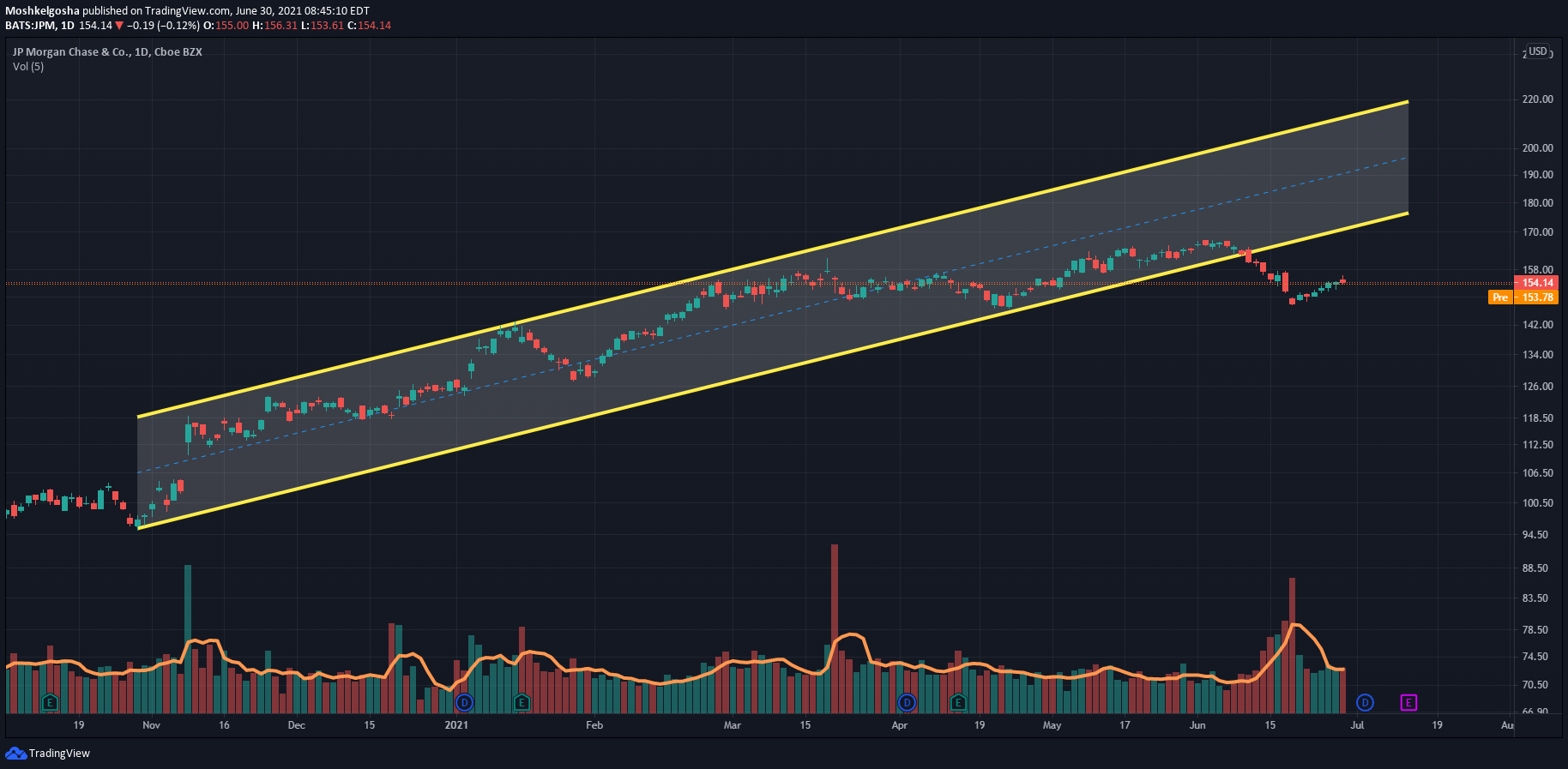Click the red 154.14 current price label
This screenshot has width=1568, height=769.
point(1537,283)
